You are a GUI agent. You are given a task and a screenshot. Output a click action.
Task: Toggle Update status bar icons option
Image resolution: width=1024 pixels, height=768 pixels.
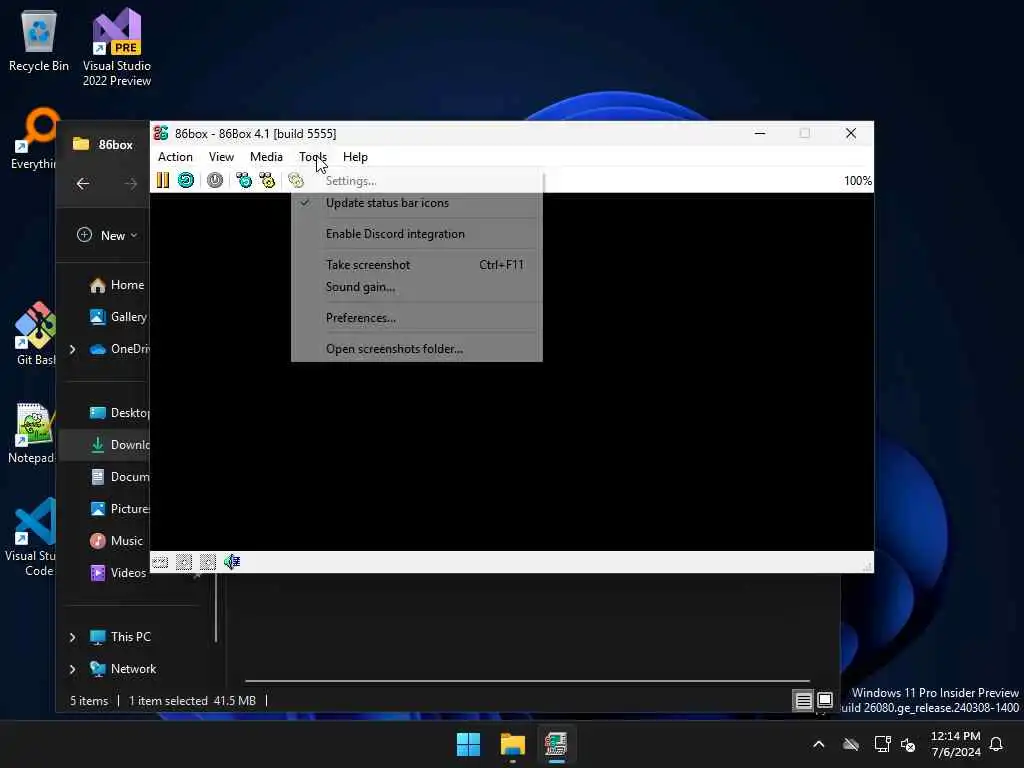pyautogui.click(x=417, y=202)
